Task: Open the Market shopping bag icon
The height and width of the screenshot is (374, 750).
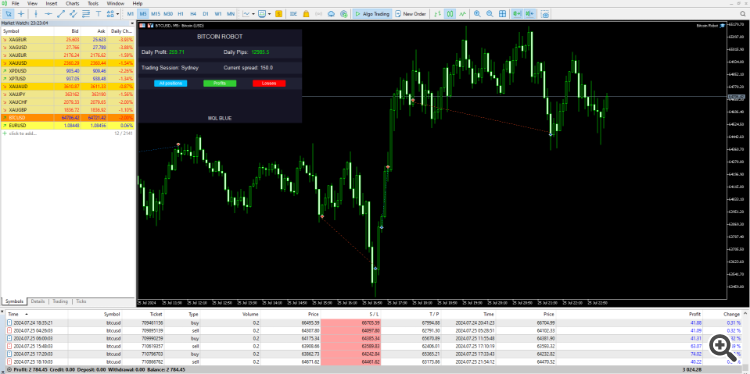Action: (306, 14)
